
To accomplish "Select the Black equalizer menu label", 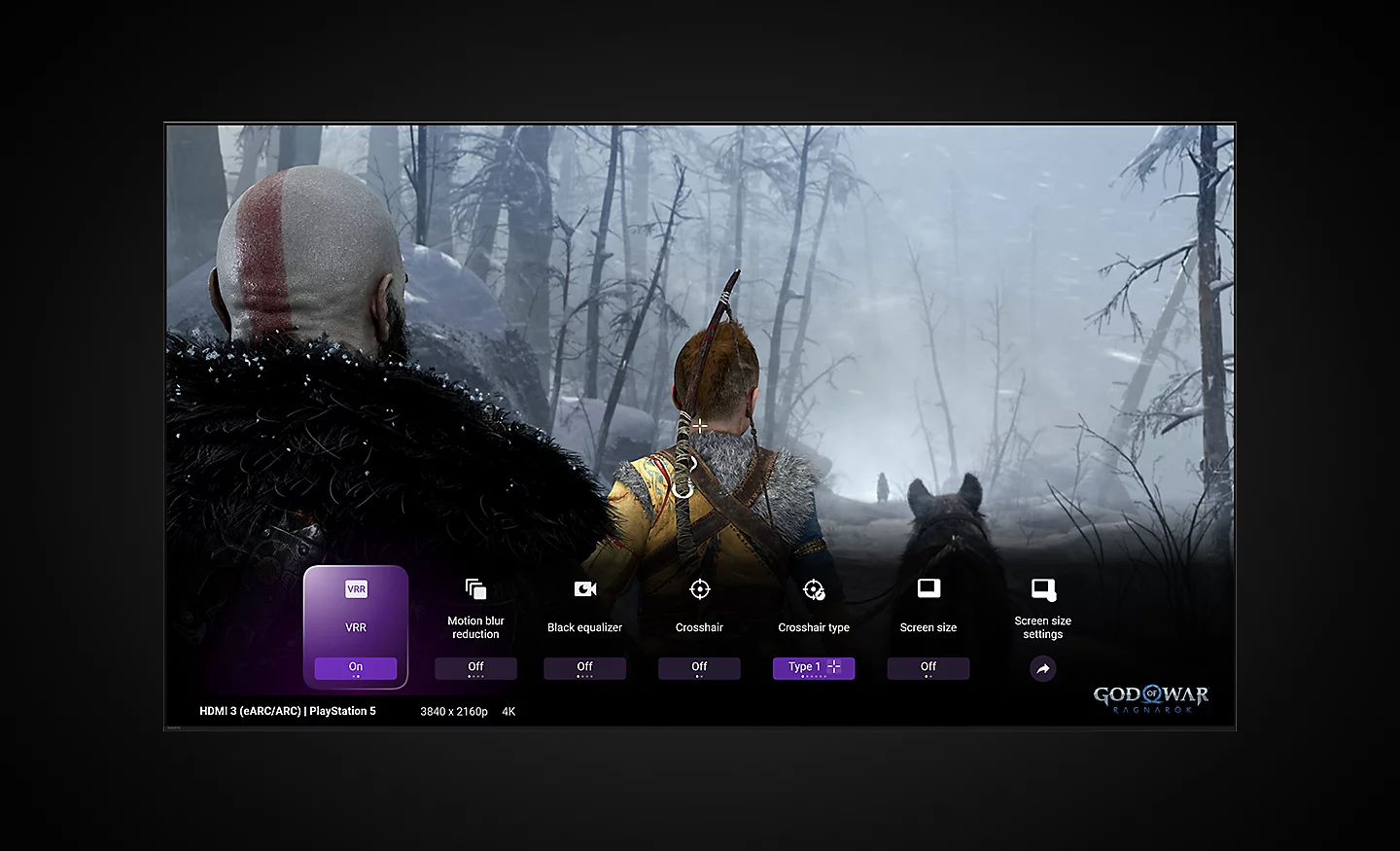I will click(x=584, y=627).
